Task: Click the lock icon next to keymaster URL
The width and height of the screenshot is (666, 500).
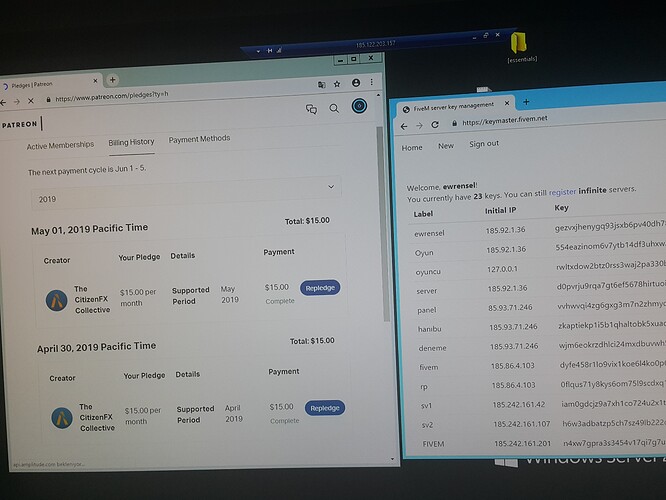Action: [454, 123]
